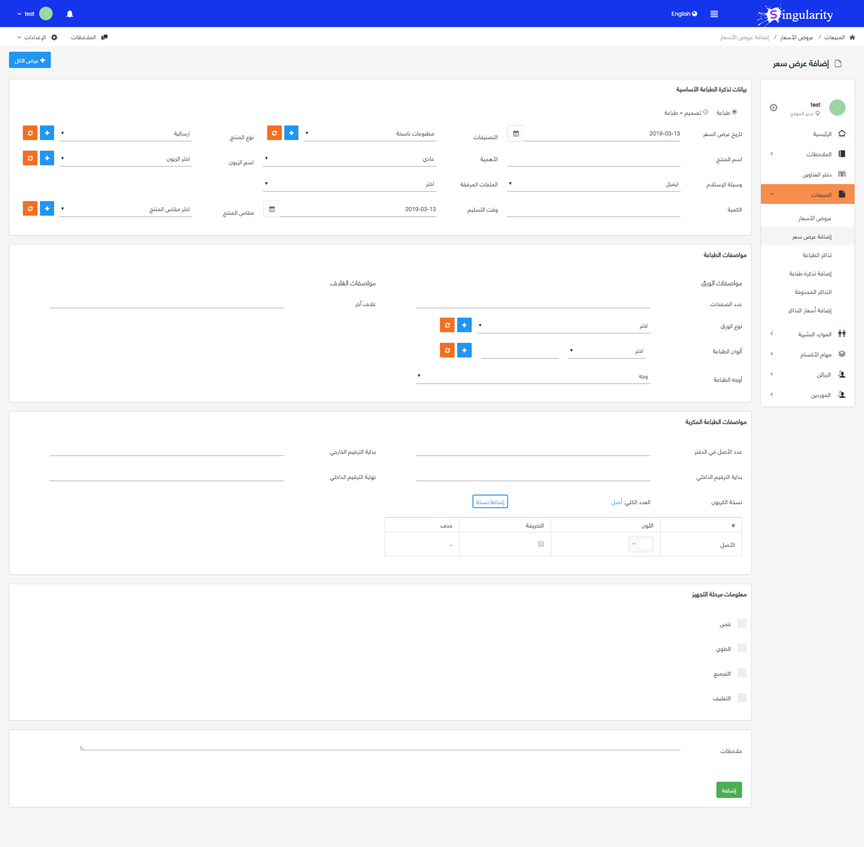864x847 pixels.
Task: Select the طباعة radio button
Action: 735,113
